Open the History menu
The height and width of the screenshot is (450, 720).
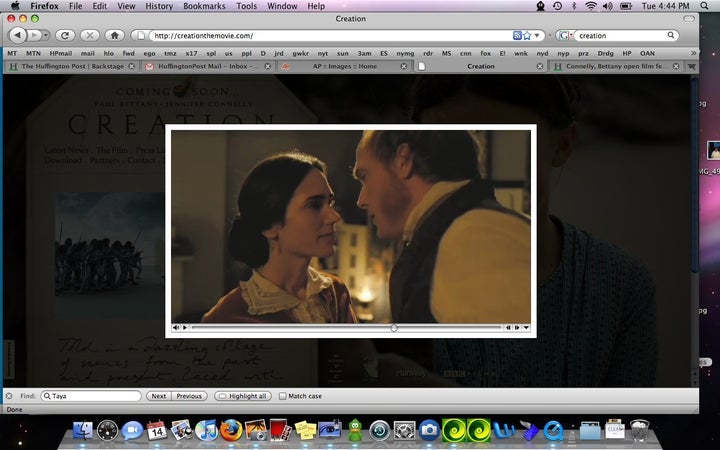point(159,6)
